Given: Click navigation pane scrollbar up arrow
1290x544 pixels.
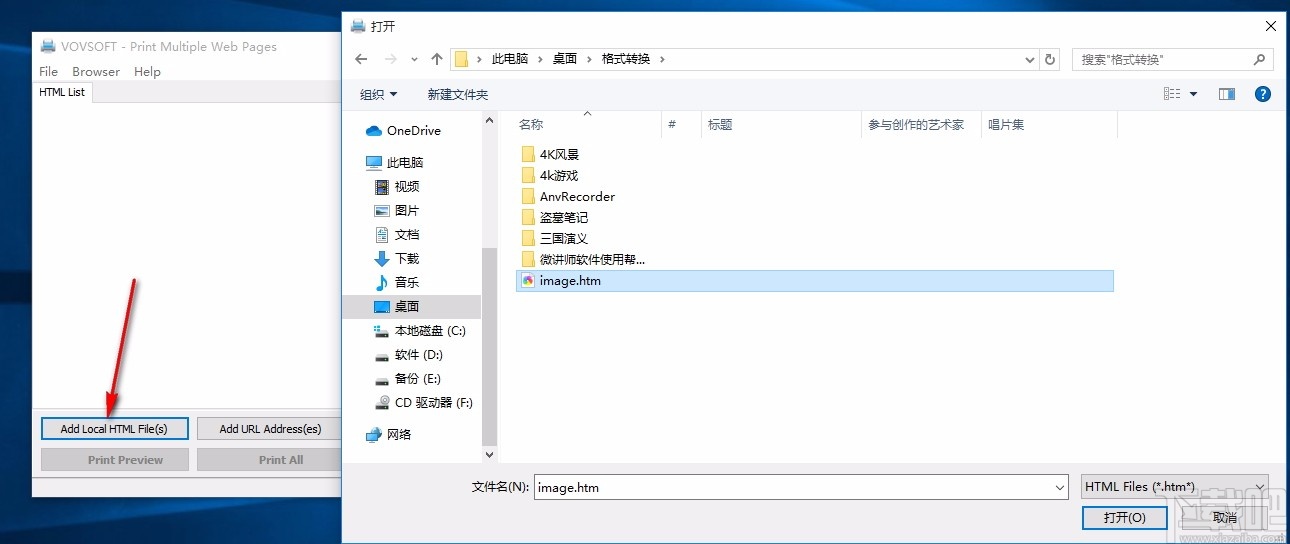Looking at the screenshot, I should 489,121.
